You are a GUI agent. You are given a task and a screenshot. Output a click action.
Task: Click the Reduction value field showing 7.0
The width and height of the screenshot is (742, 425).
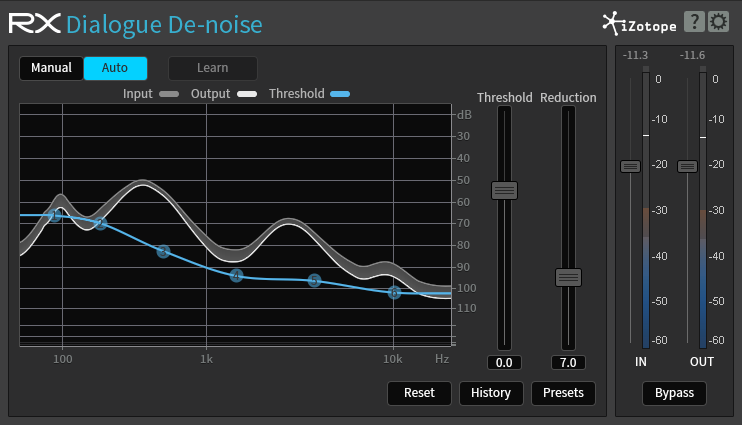pos(568,363)
